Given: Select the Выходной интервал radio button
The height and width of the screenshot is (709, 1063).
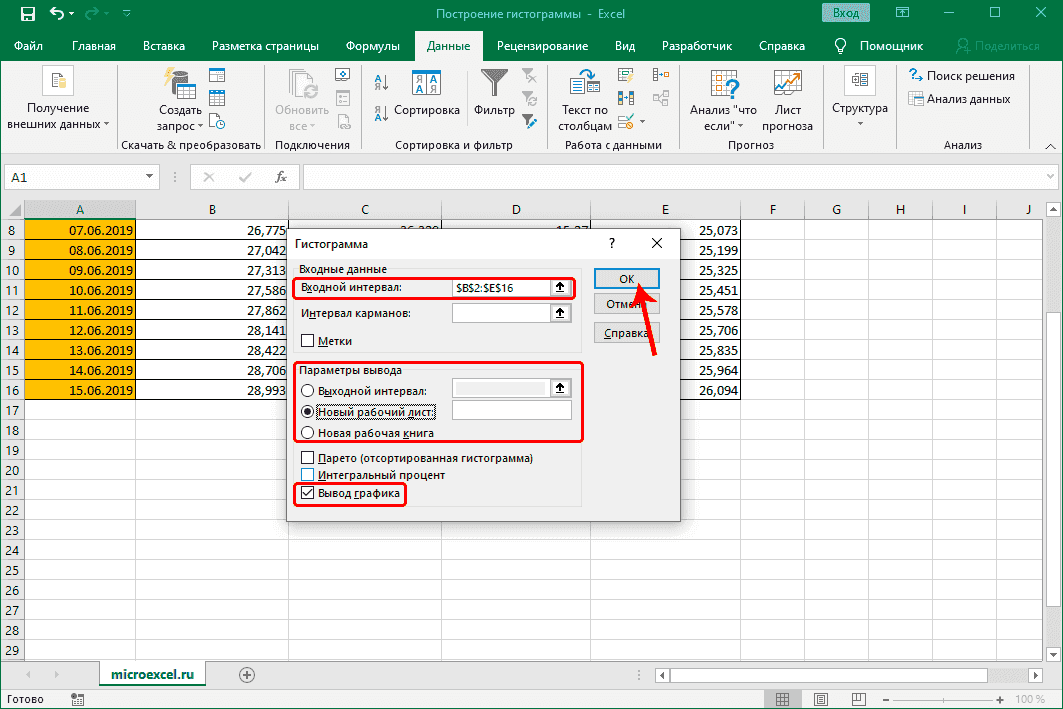Looking at the screenshot, I should click(x=308, y=389).
